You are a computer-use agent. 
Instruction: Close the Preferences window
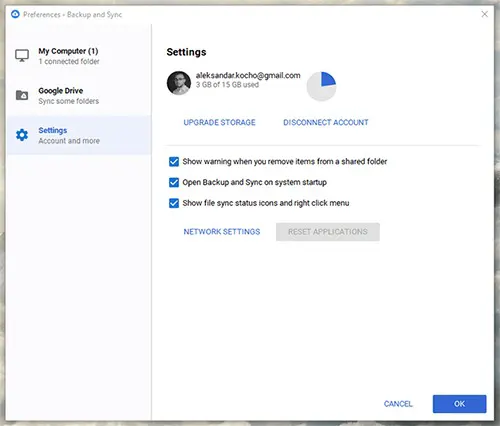(x=485, y=14)
